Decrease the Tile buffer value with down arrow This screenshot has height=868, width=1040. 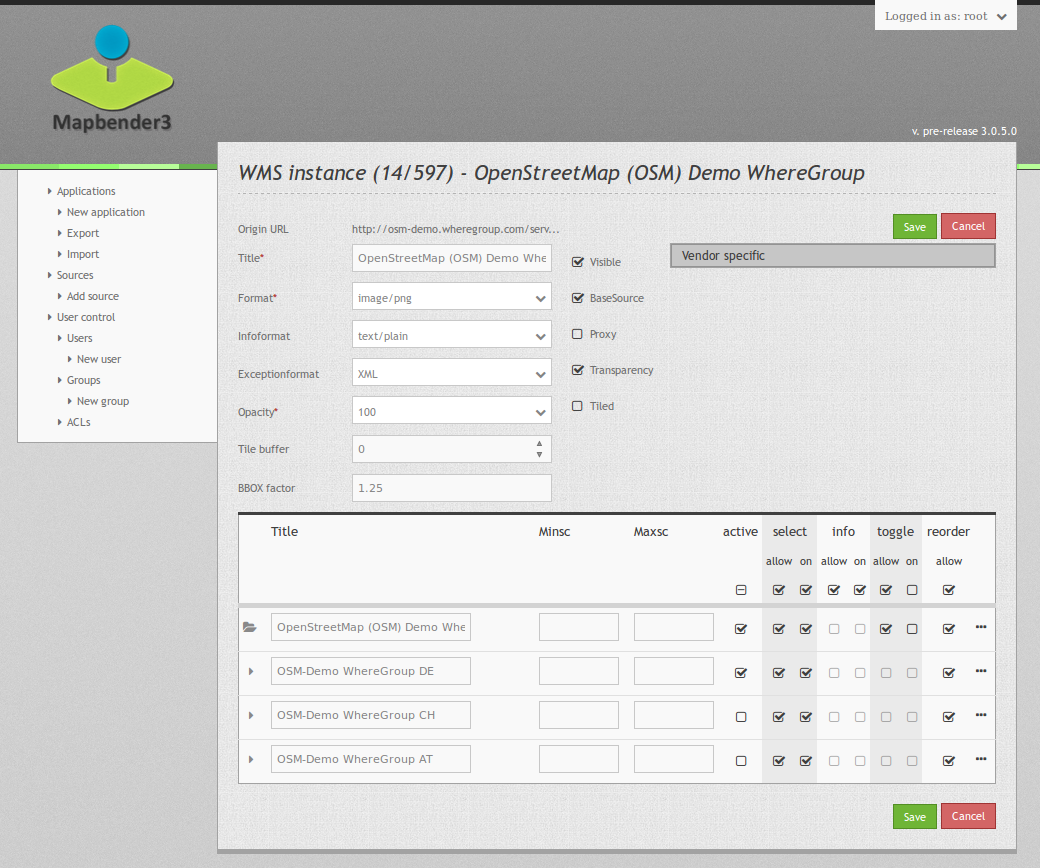[x=539, y=454]
